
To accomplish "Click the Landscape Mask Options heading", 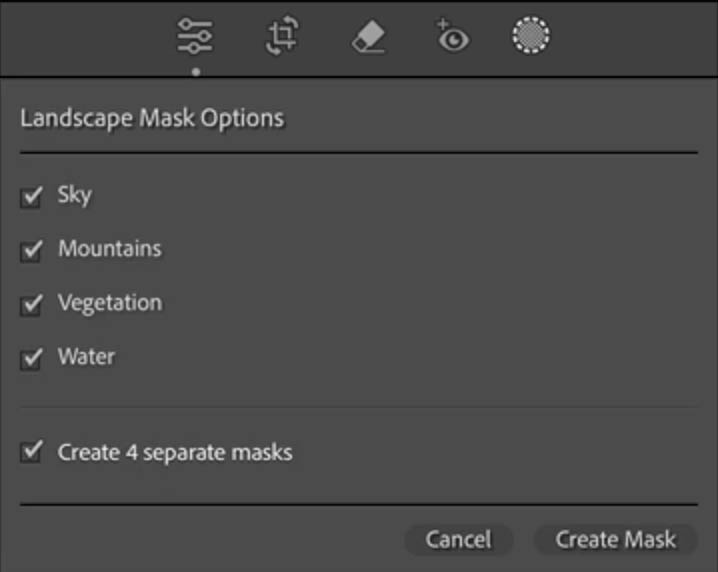I will point(152,119).
